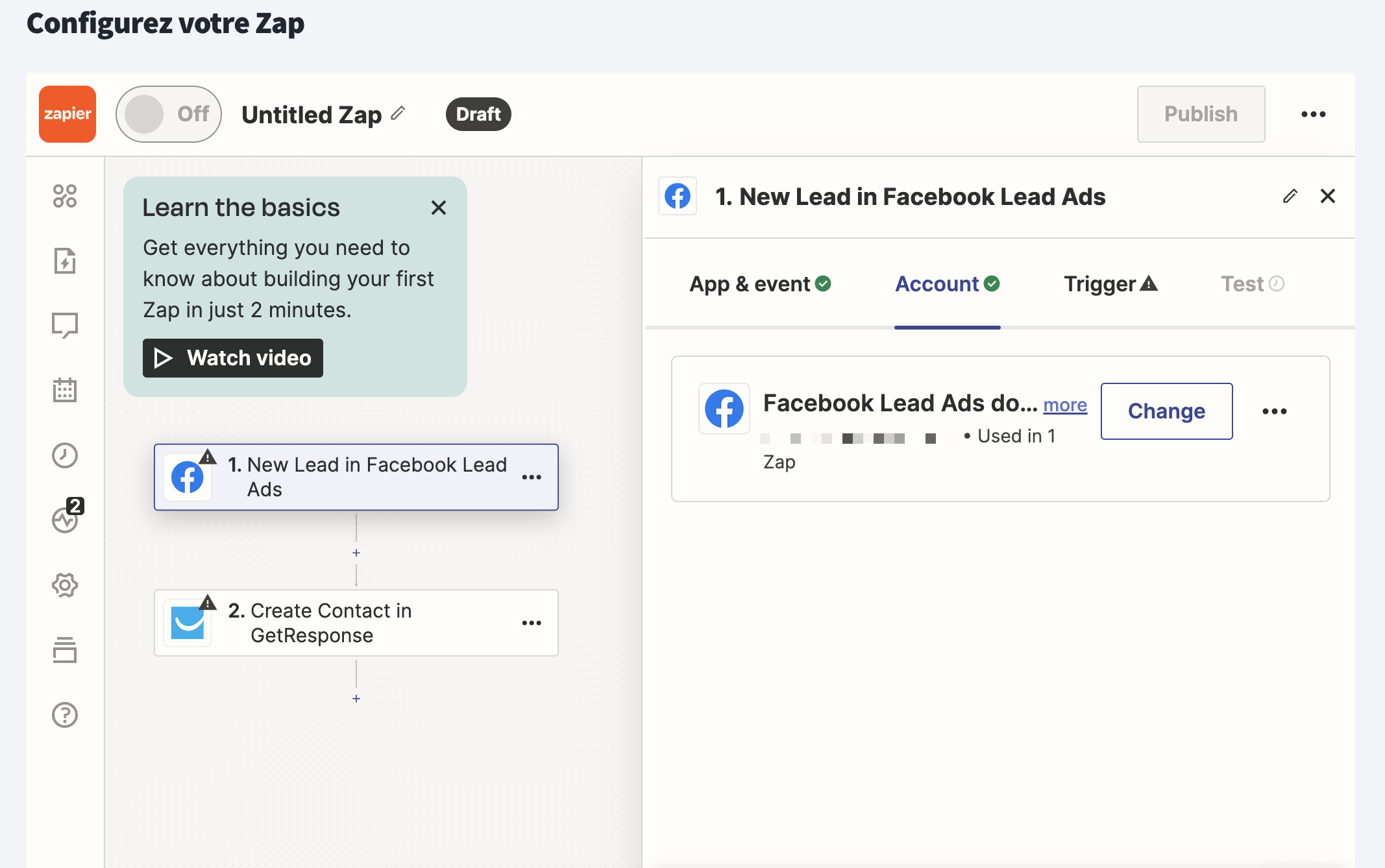This screenshot has height=868, width=1385.
Task: Open the versions stack sidebar icon
Action: [x=65, y=650]
